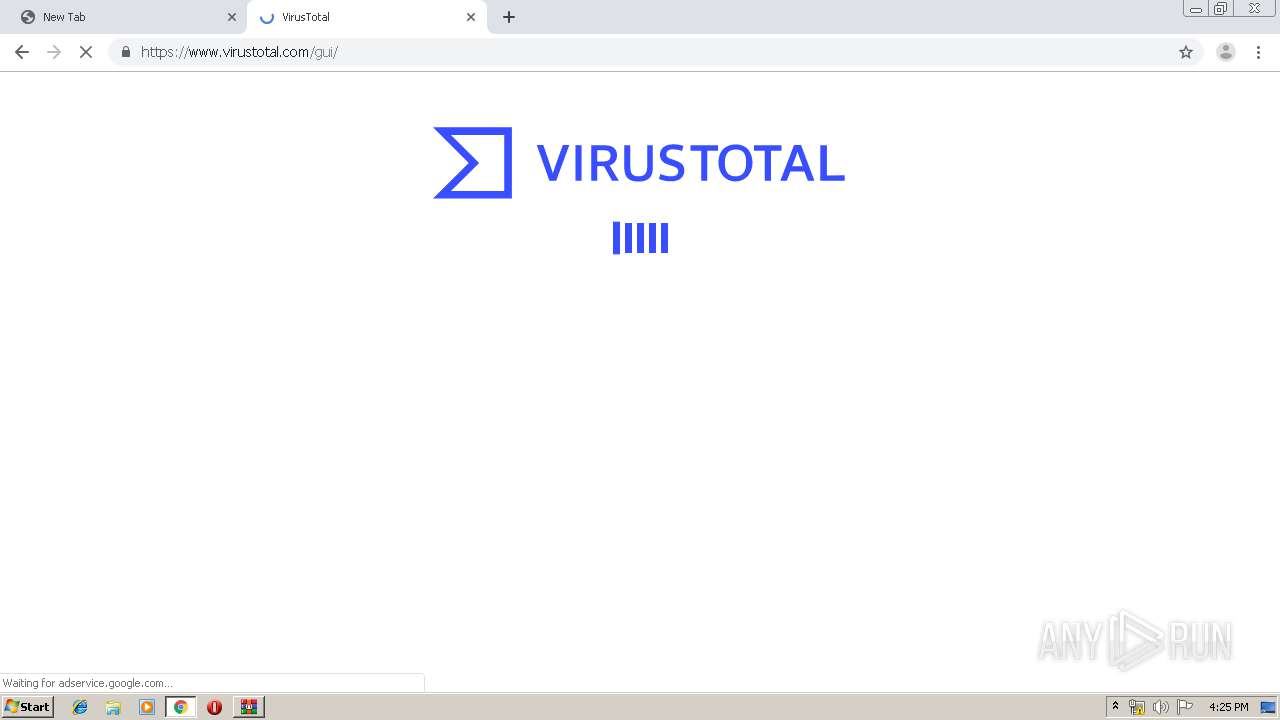The width and height of the screenshot is (1280, 720).
Task: Close the VirusTotal tab
Action: (x=471, y=17)
